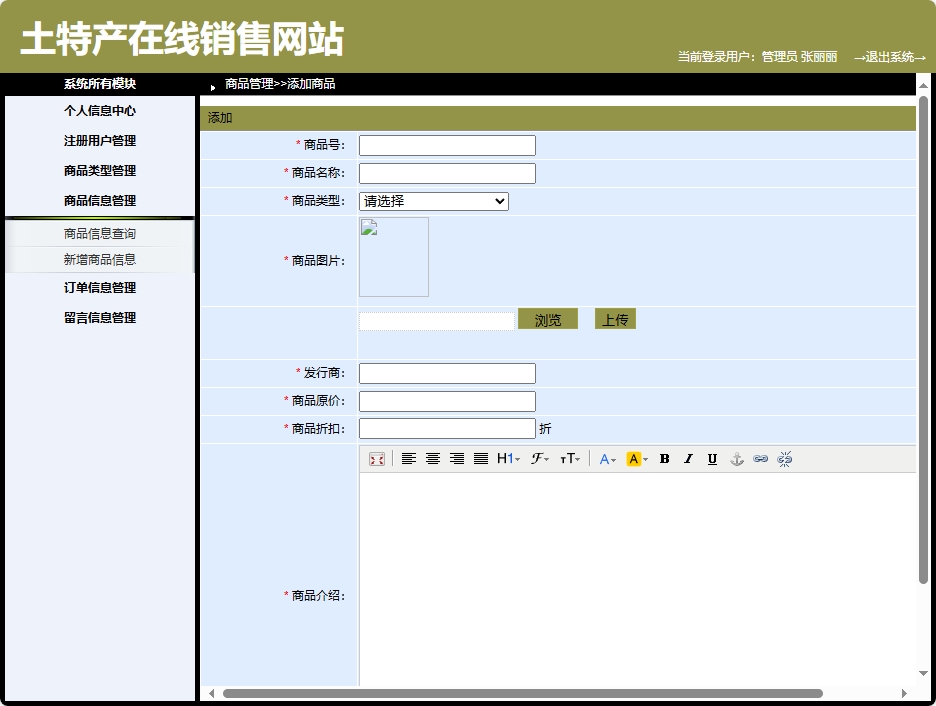
Task: Toggle fullscreen mode in the editor toolbar
Action: coord(378,459)
